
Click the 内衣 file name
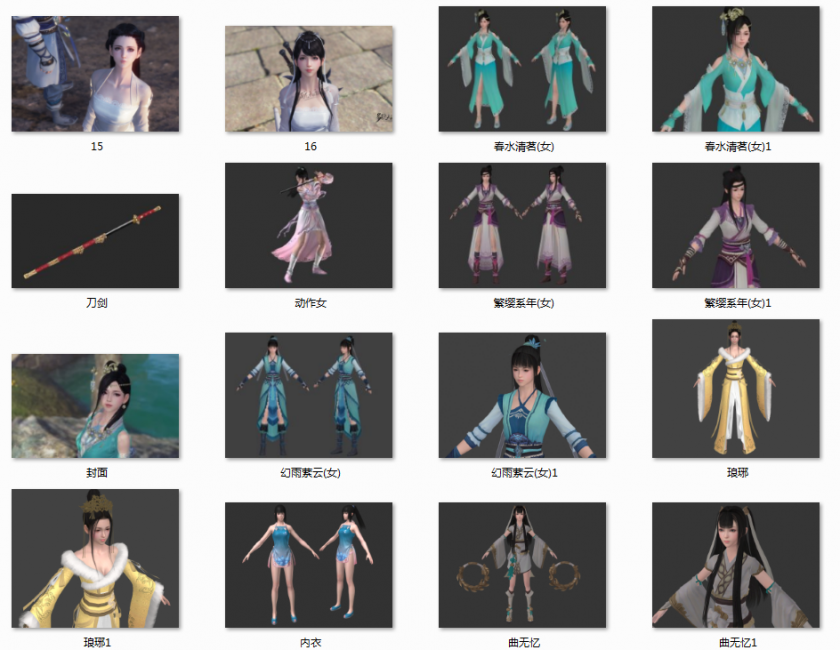310,642
